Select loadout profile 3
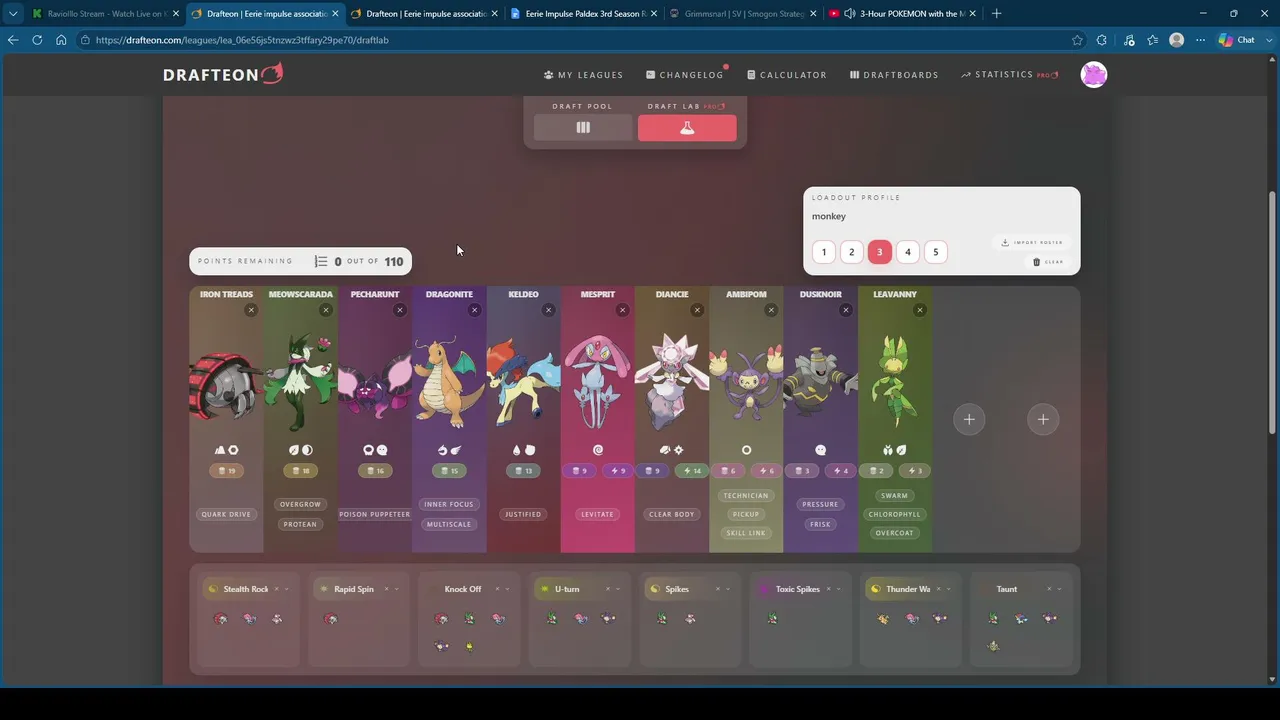This screenshot has width=1280, height=720. pyautogui.click(x=880, y=252)
